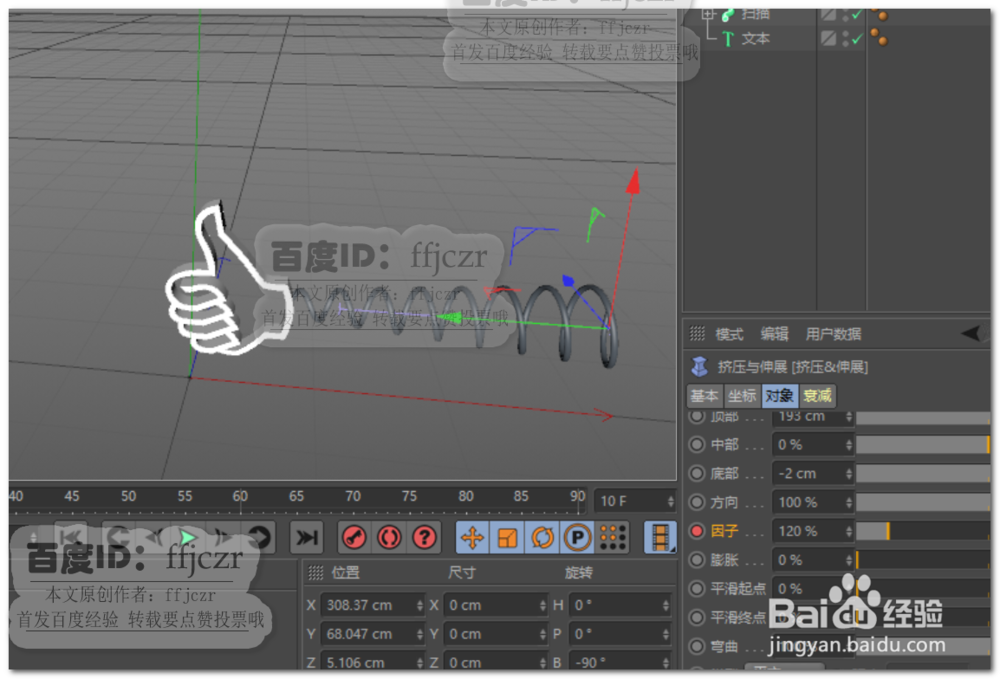Image resolution: width=1000 pixels, height=679 pixels.
Task: Open the 模式 menu
Action: [729, 333]
